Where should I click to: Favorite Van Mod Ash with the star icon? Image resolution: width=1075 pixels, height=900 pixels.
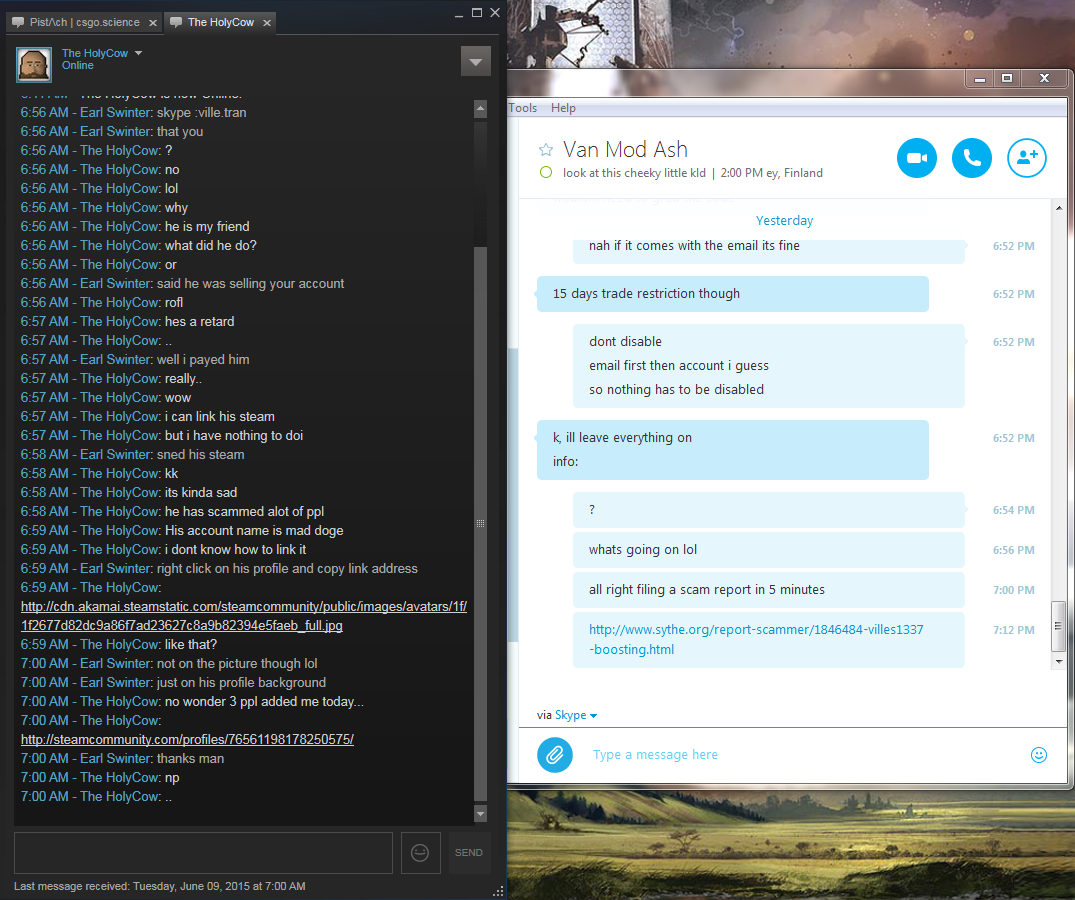tap(546, 149)
